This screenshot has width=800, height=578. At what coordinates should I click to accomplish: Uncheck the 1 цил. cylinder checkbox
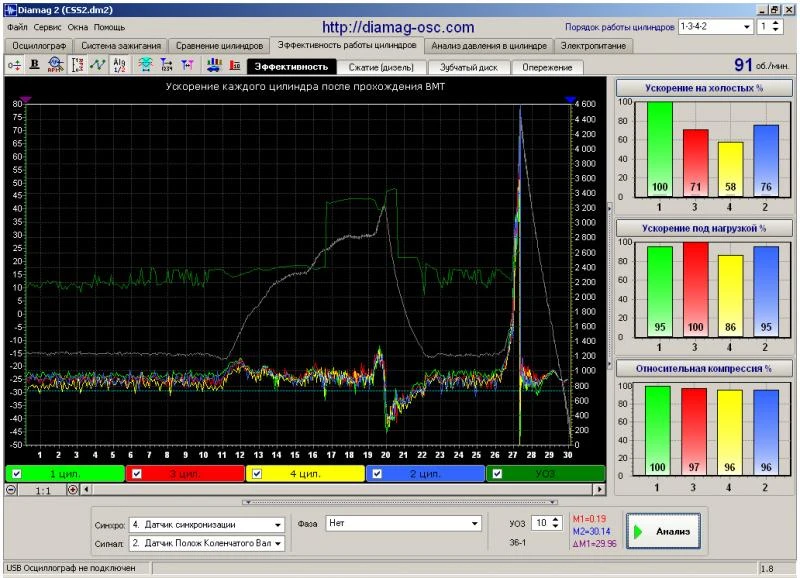(x=17, y=474)
